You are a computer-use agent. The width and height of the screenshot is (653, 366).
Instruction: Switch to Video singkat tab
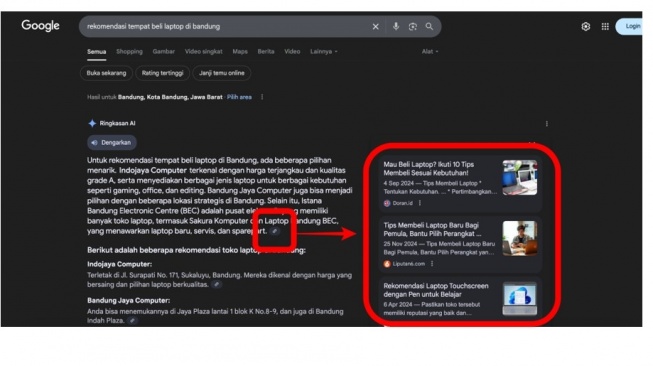pyautogui.click(x=204, y=52)
